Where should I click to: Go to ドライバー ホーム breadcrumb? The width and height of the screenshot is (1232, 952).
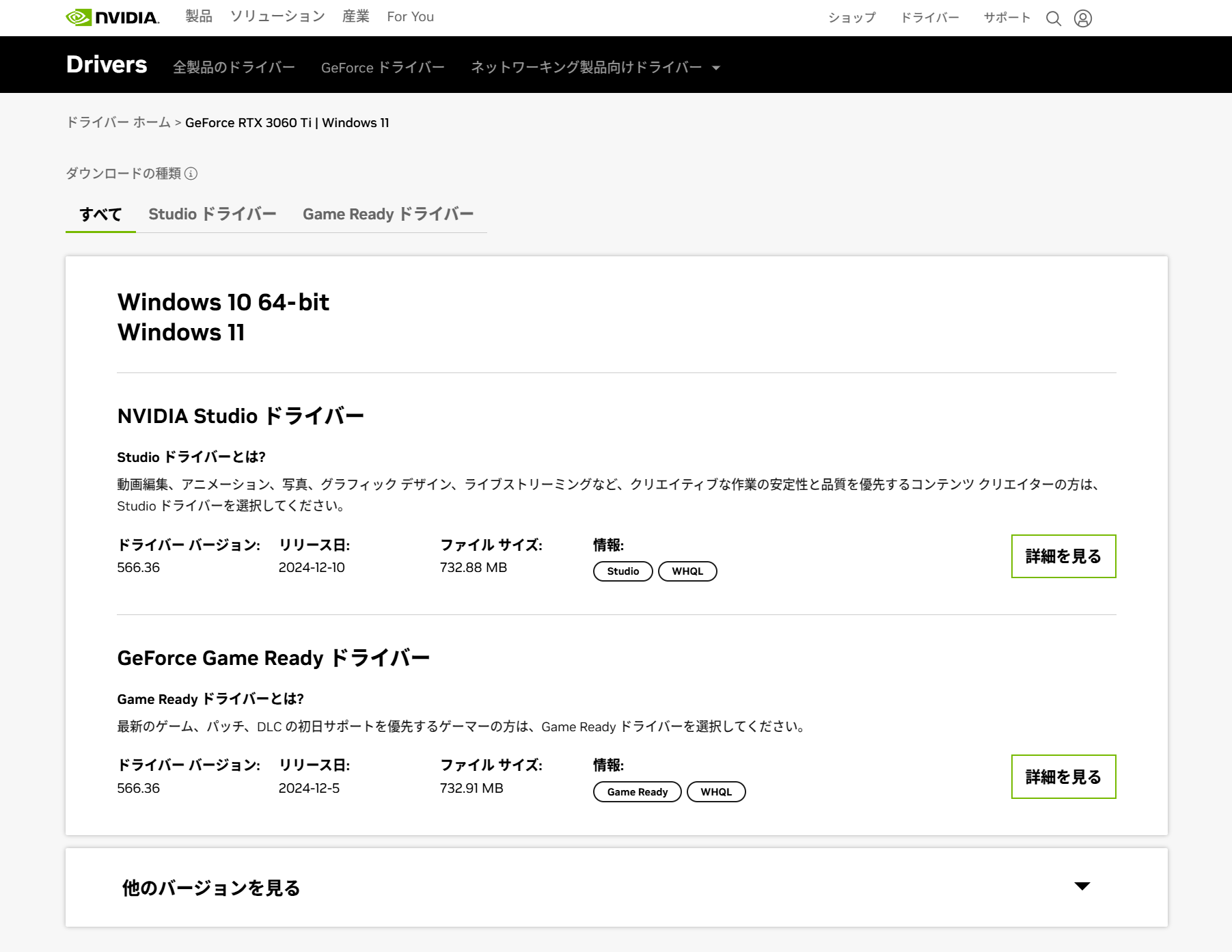118,122
